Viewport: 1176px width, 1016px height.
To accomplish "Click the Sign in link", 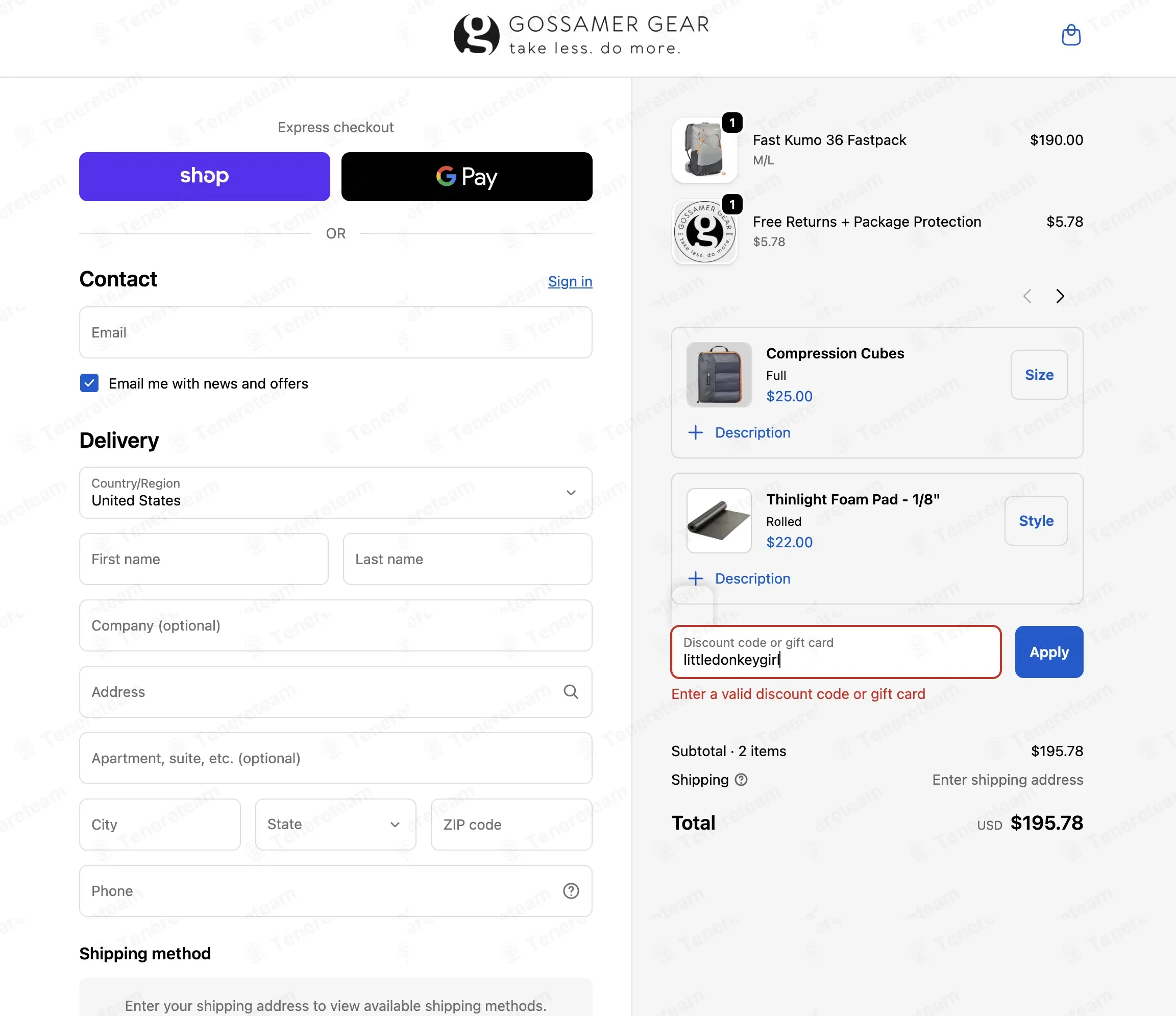I will [570, 281].
